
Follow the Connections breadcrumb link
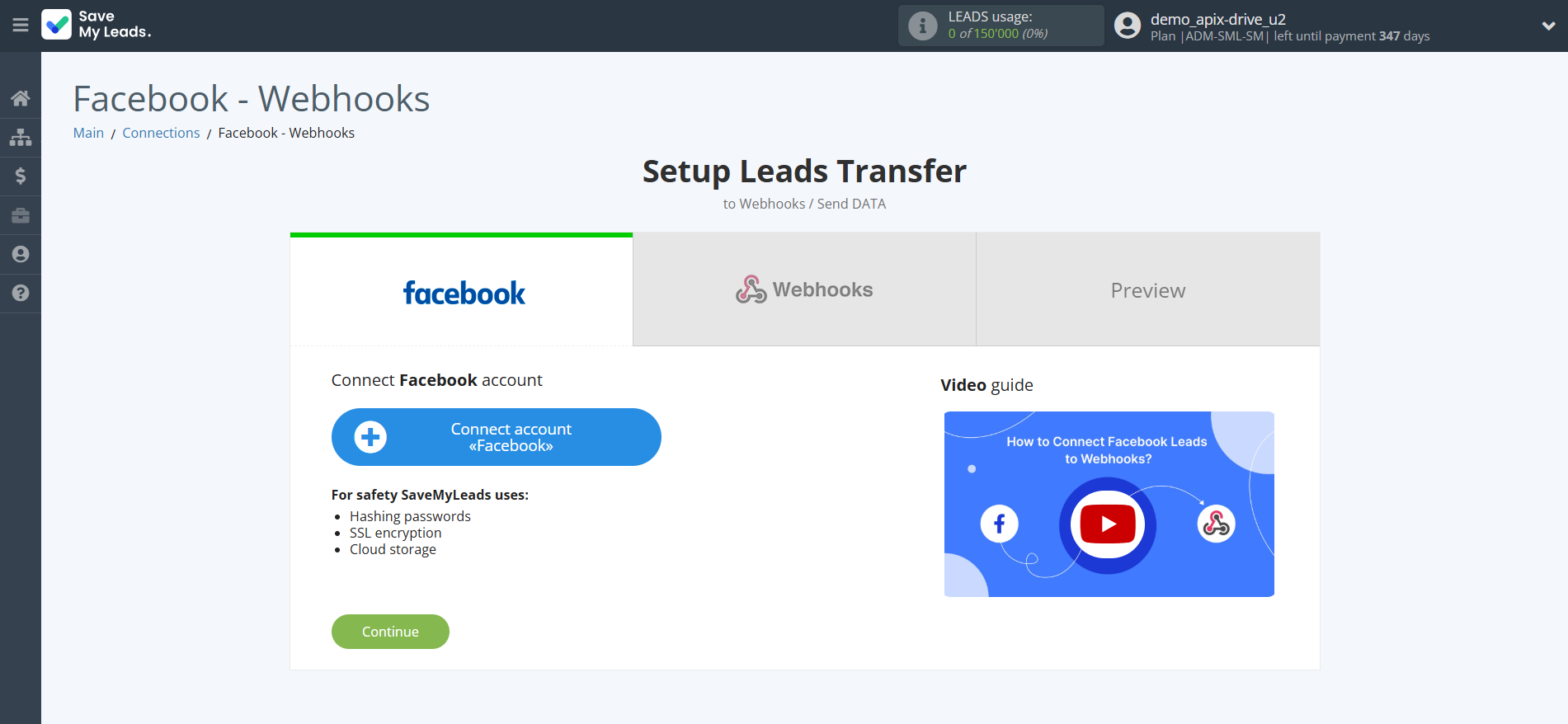point(161,133)
